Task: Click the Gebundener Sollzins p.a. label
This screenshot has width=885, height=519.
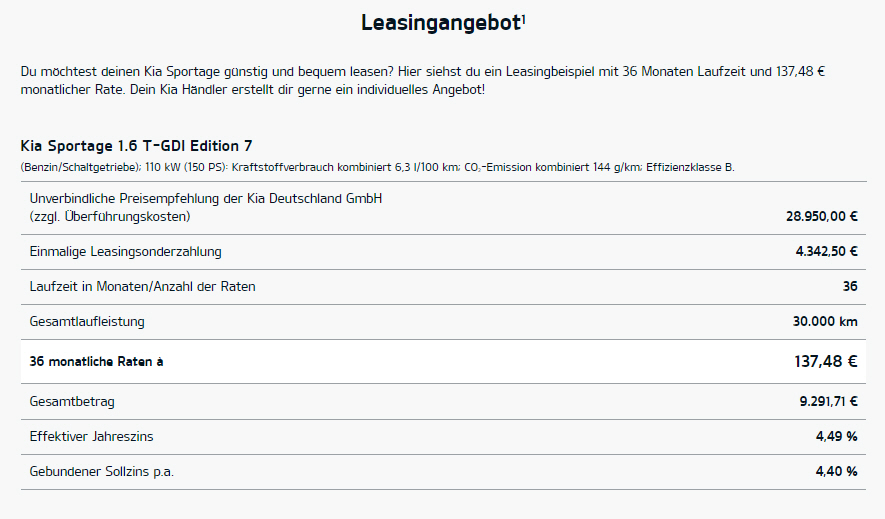Action: pyautogui.click(x=102, y=472)
